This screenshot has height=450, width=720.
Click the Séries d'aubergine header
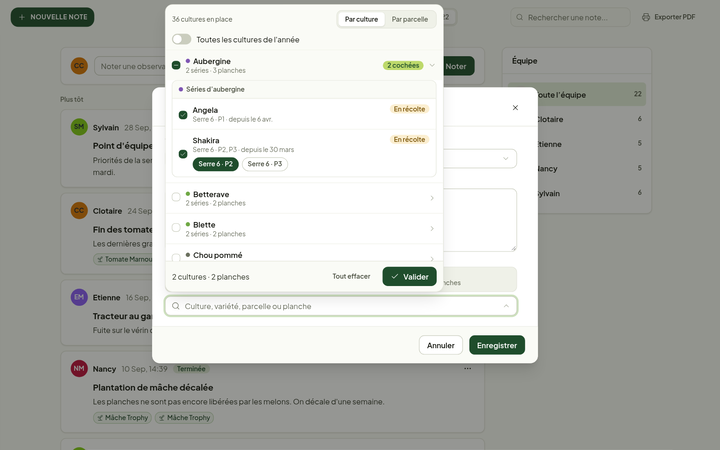(304, 90)
